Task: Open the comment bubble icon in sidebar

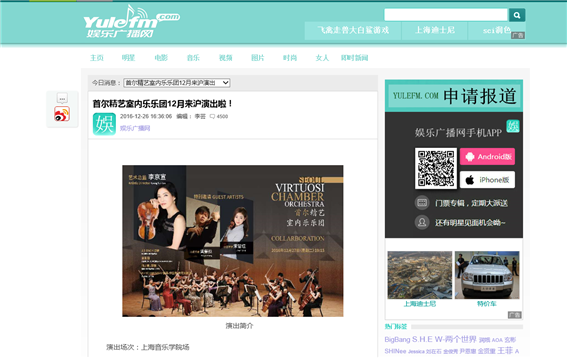Action: (x=62, y=98)
